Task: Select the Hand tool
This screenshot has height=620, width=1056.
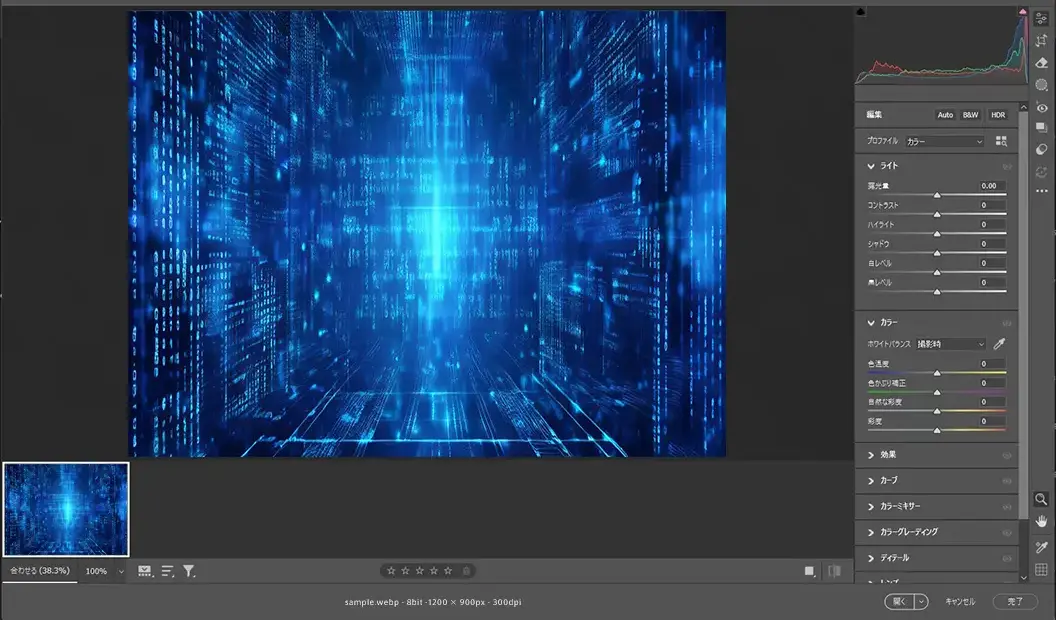Action: tap(1041, 521)
